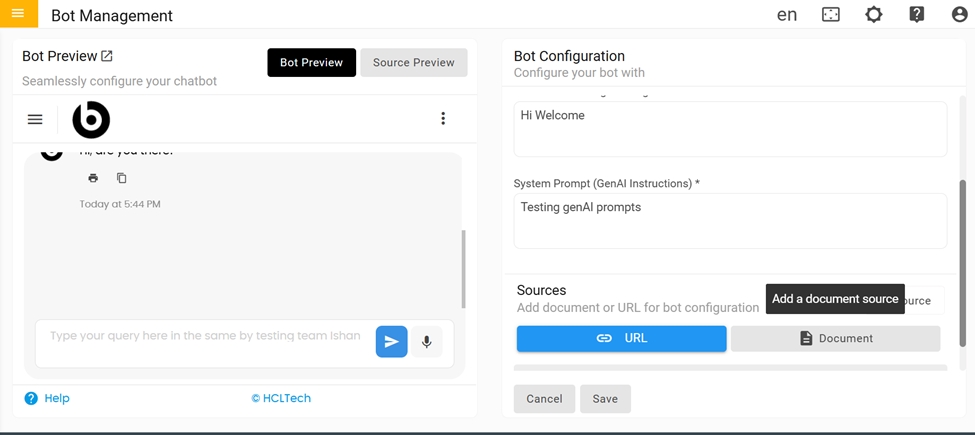975x435 pixels.
Task: Print the chat message
Action: [x=93, y=178]
